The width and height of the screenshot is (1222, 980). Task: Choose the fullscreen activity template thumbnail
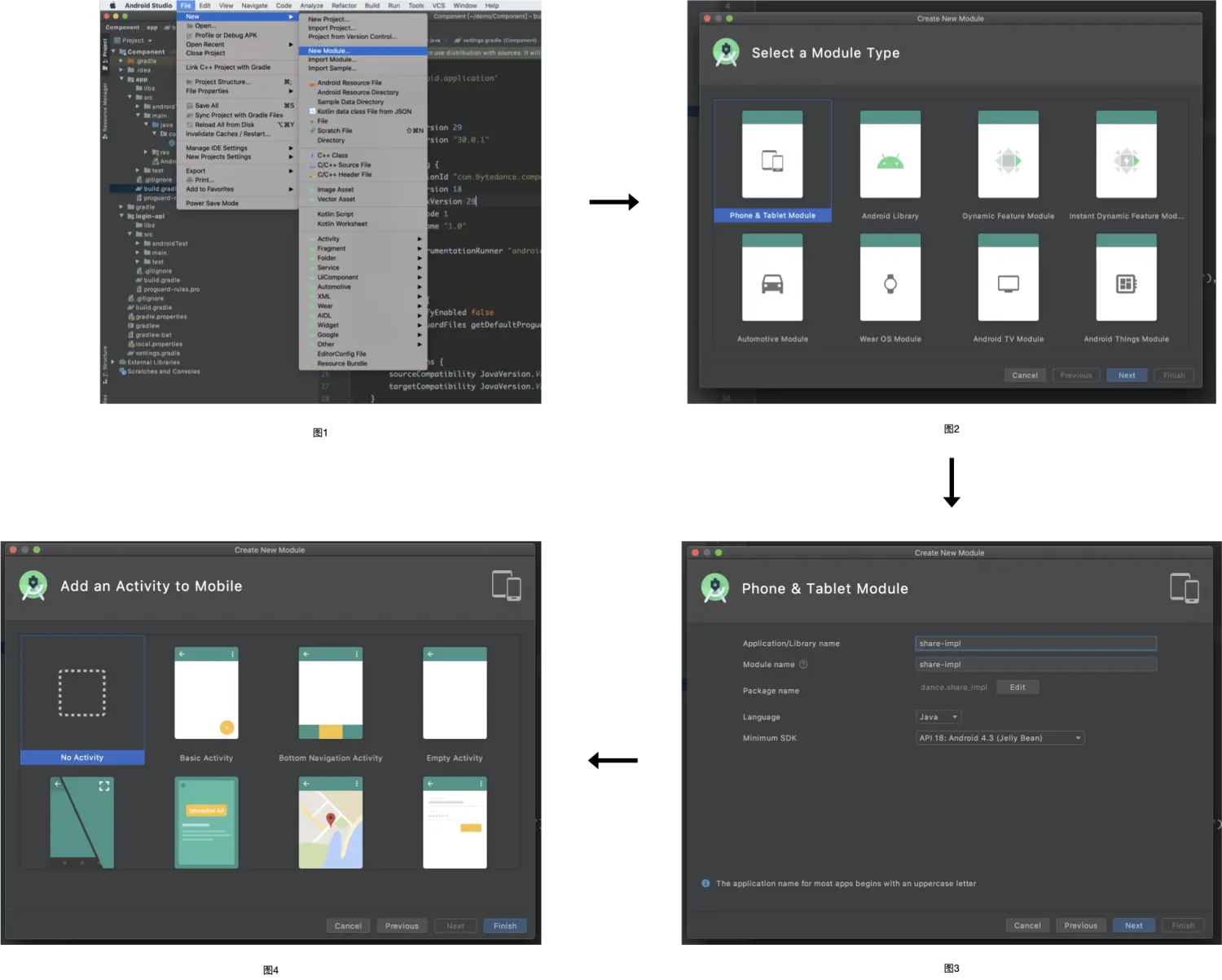[82, 822]
